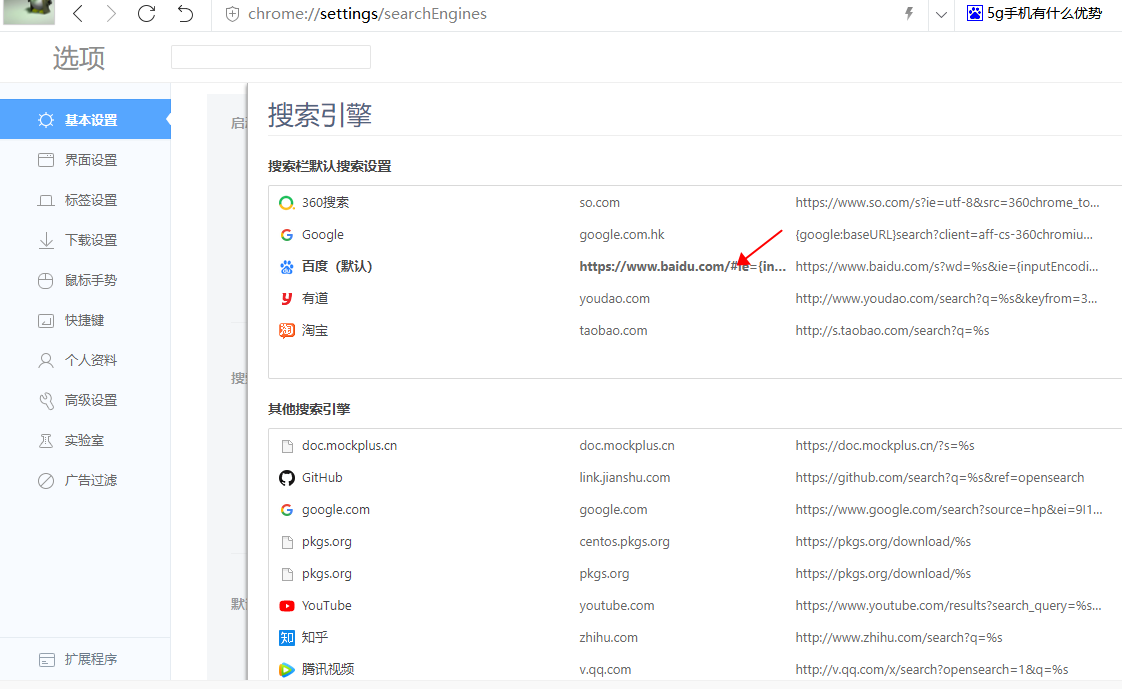
Task: Click the link.jianshu.com keyword cell
Action: tap(625, 477)
